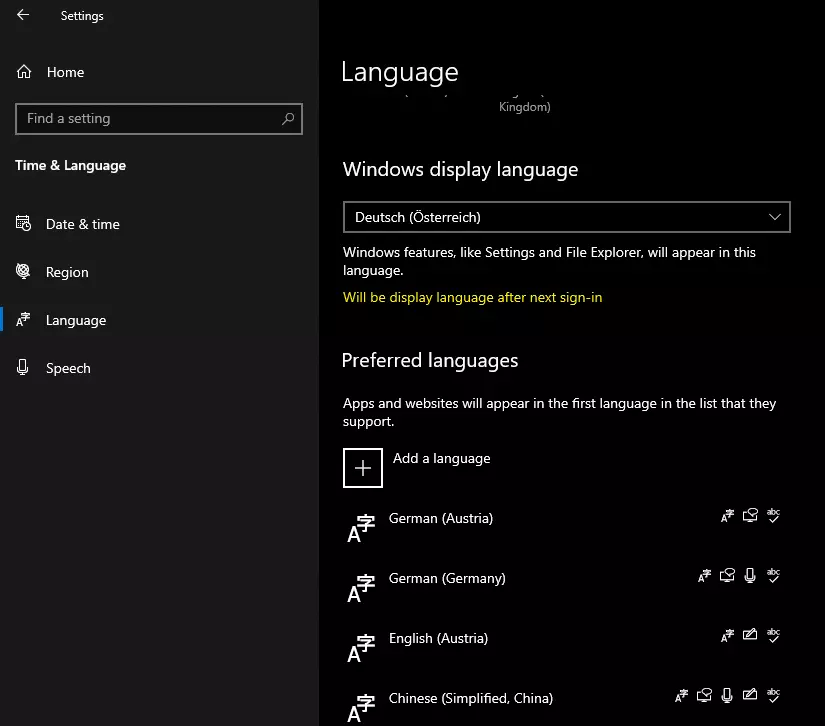
Task: Click the chevron on Deutsch (Österreich) dropdown
Action: (774, 217)
